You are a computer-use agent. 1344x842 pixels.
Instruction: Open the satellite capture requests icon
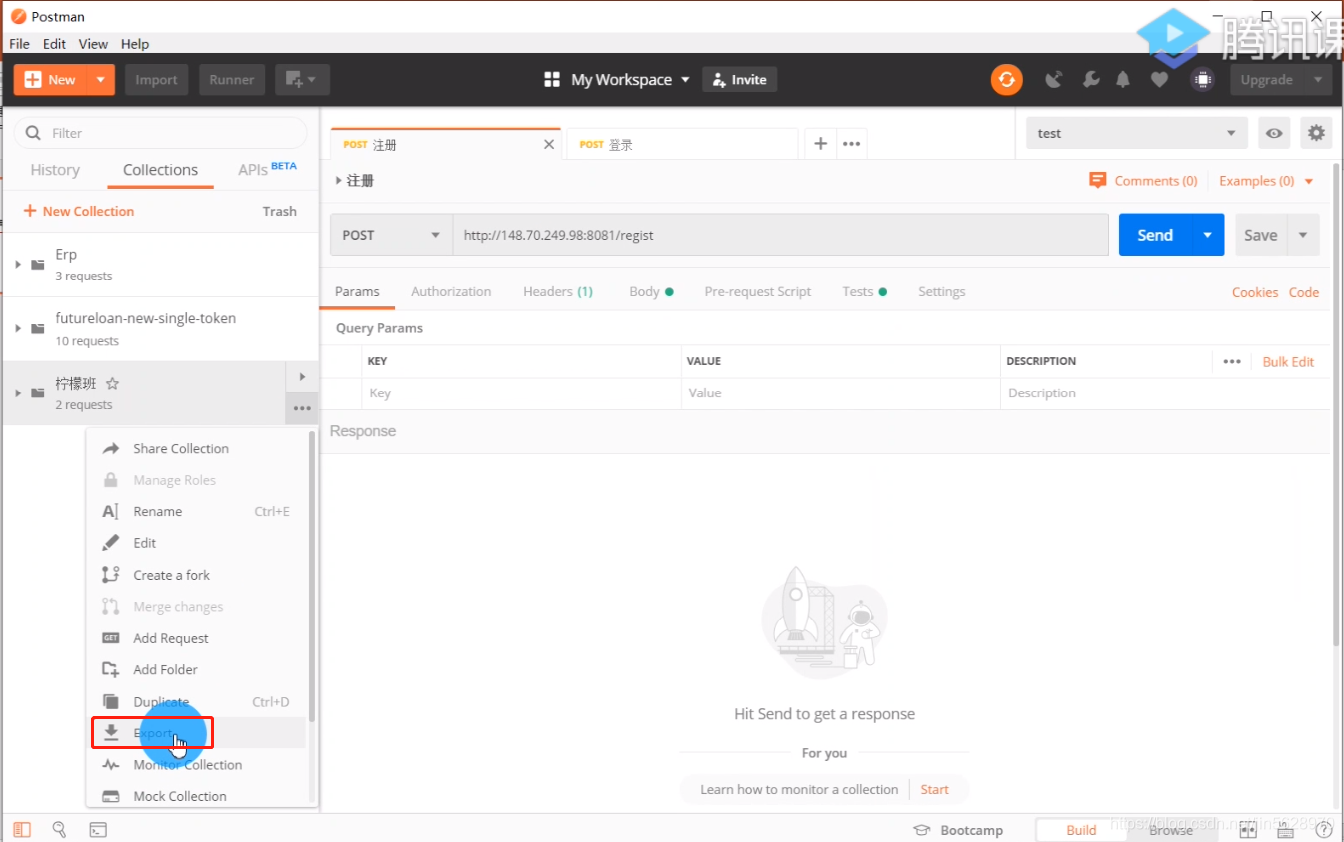[x=1053, y=80]
